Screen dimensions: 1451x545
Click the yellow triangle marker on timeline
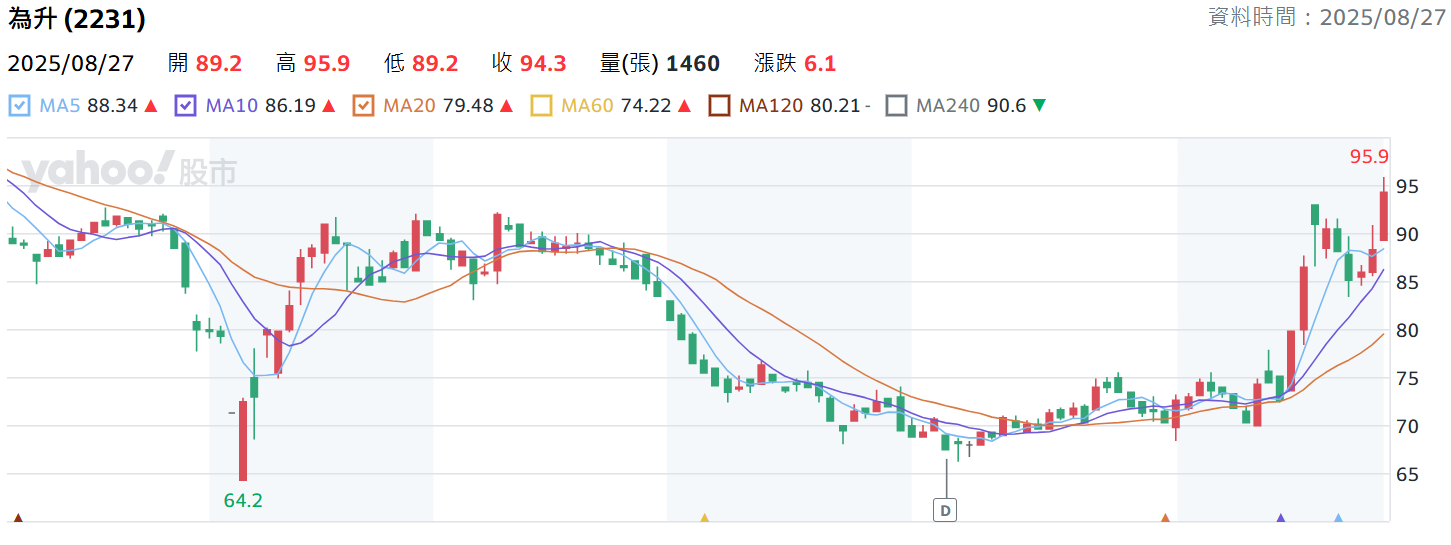[x=704, y=518]
